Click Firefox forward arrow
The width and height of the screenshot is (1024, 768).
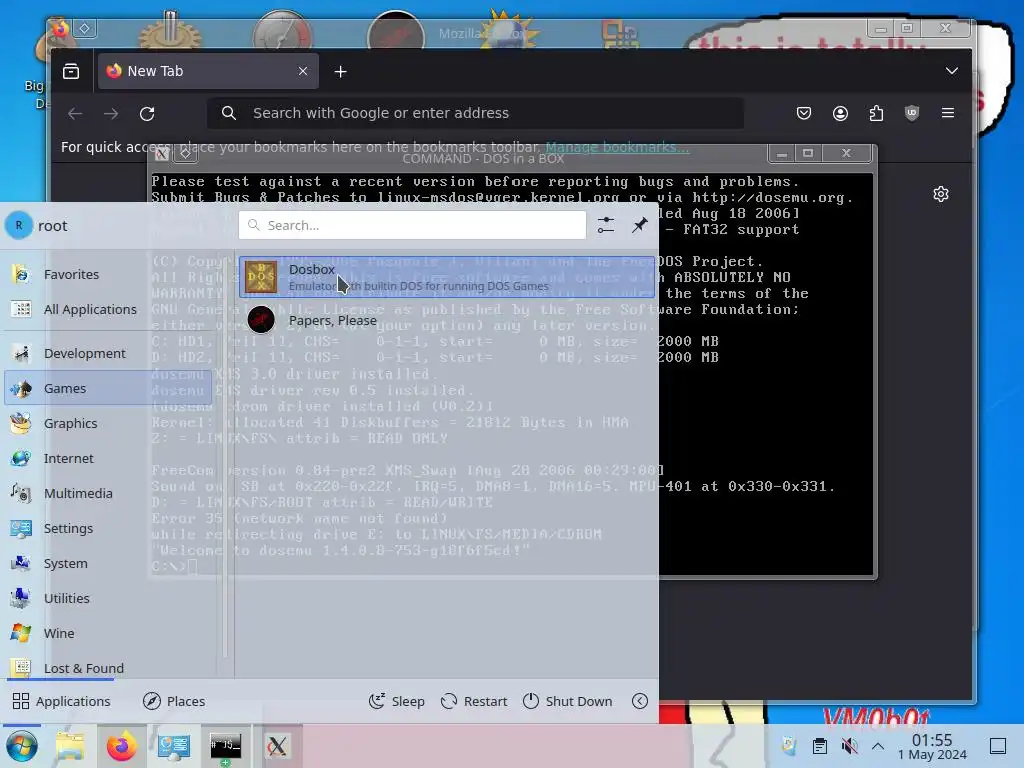click(111, 114)
